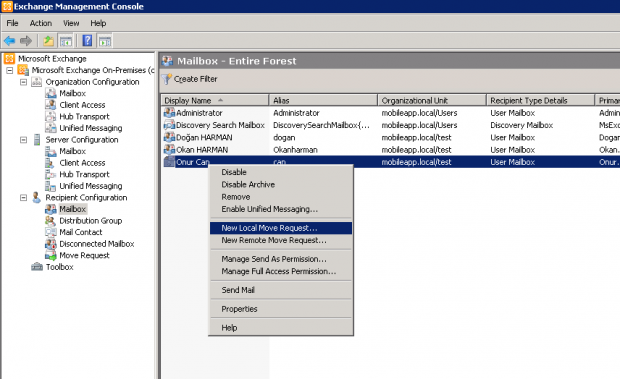Click 'Discovery Mailbox' recipient type cell
The width and height of the screenshot is (620, 379).
522,125
